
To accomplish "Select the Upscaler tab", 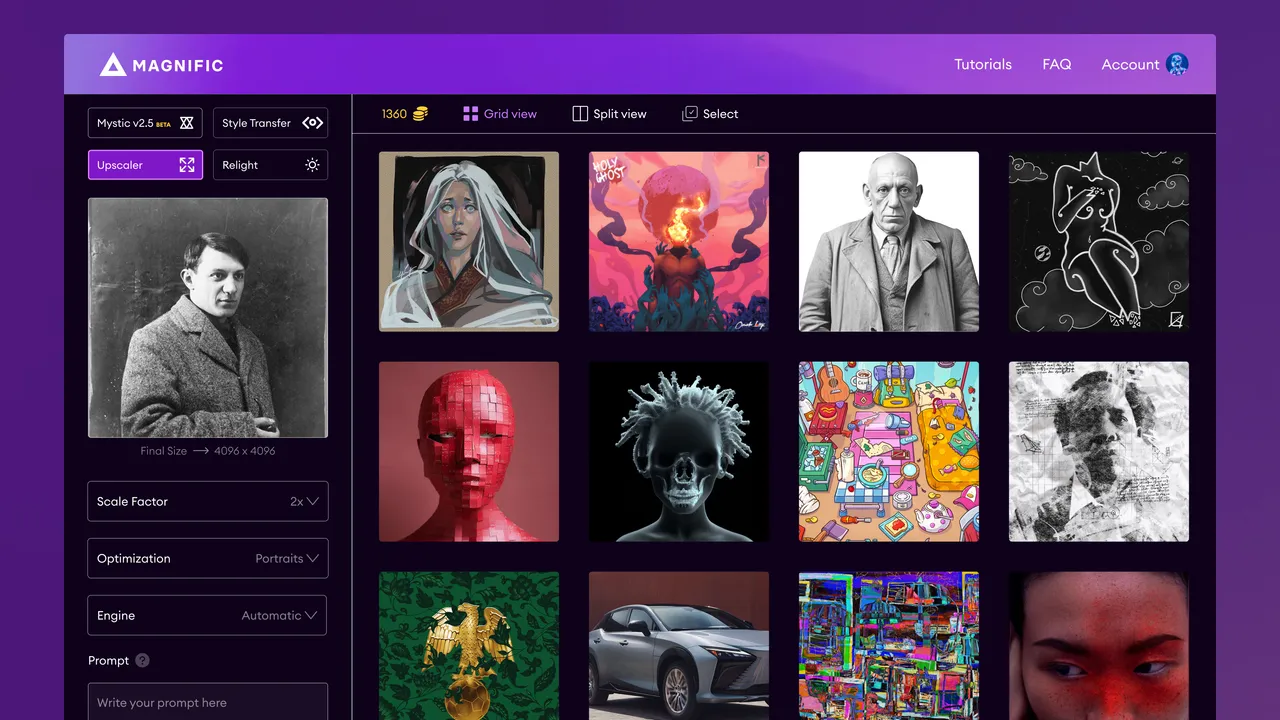I will [145, 165].
